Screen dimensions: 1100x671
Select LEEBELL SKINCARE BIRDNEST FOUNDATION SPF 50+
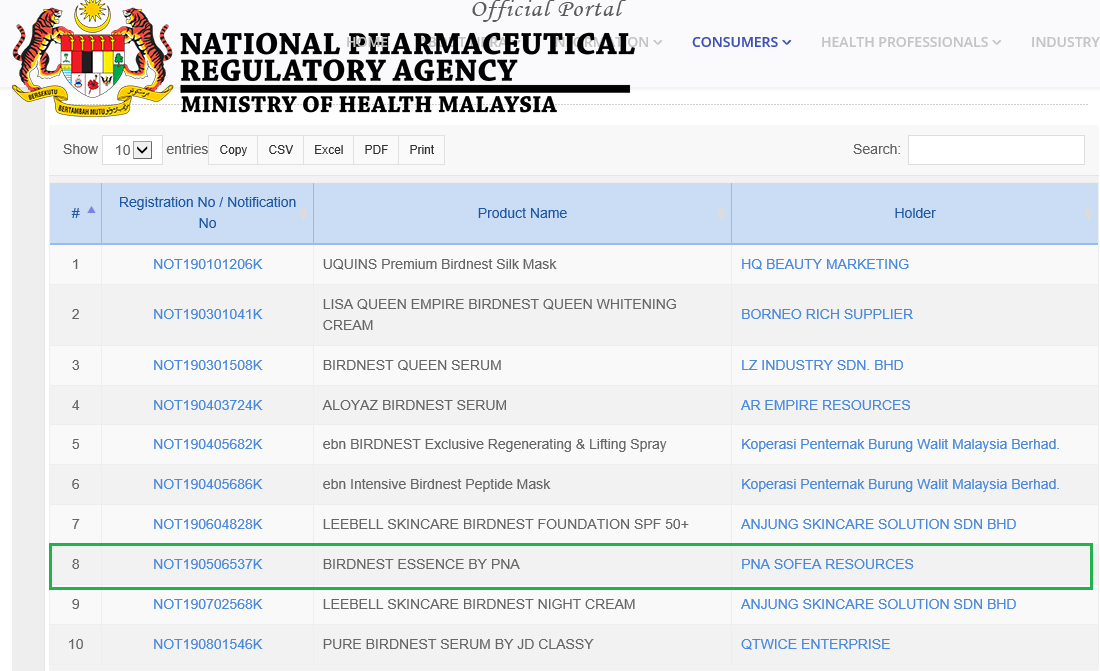pos(506,525)
